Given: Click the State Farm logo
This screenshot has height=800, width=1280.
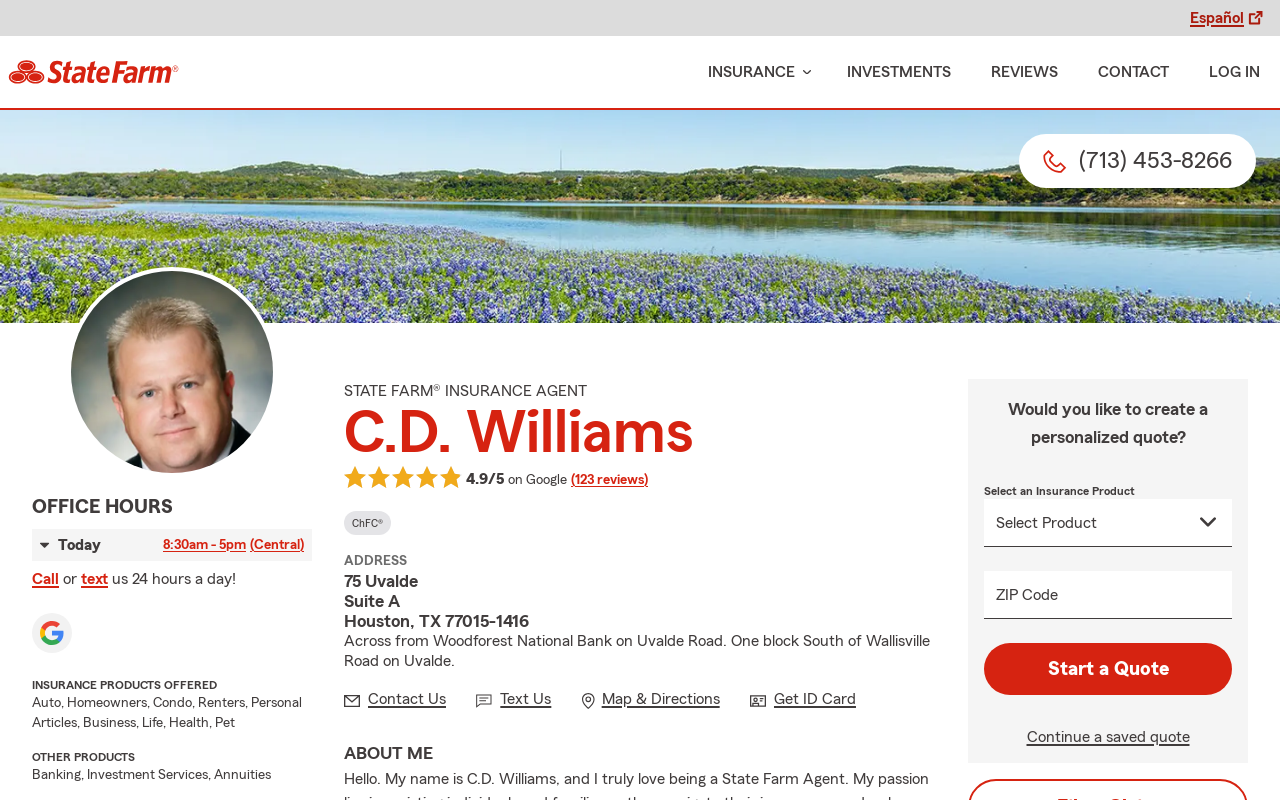Looking at the screenshot, I should click(x=93, y=72).
